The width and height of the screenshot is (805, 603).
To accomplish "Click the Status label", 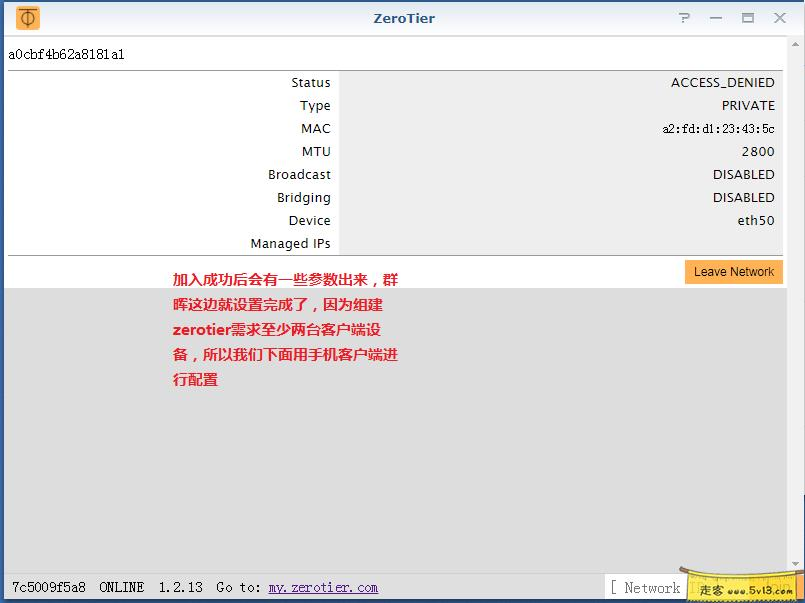I will point(311,83).
